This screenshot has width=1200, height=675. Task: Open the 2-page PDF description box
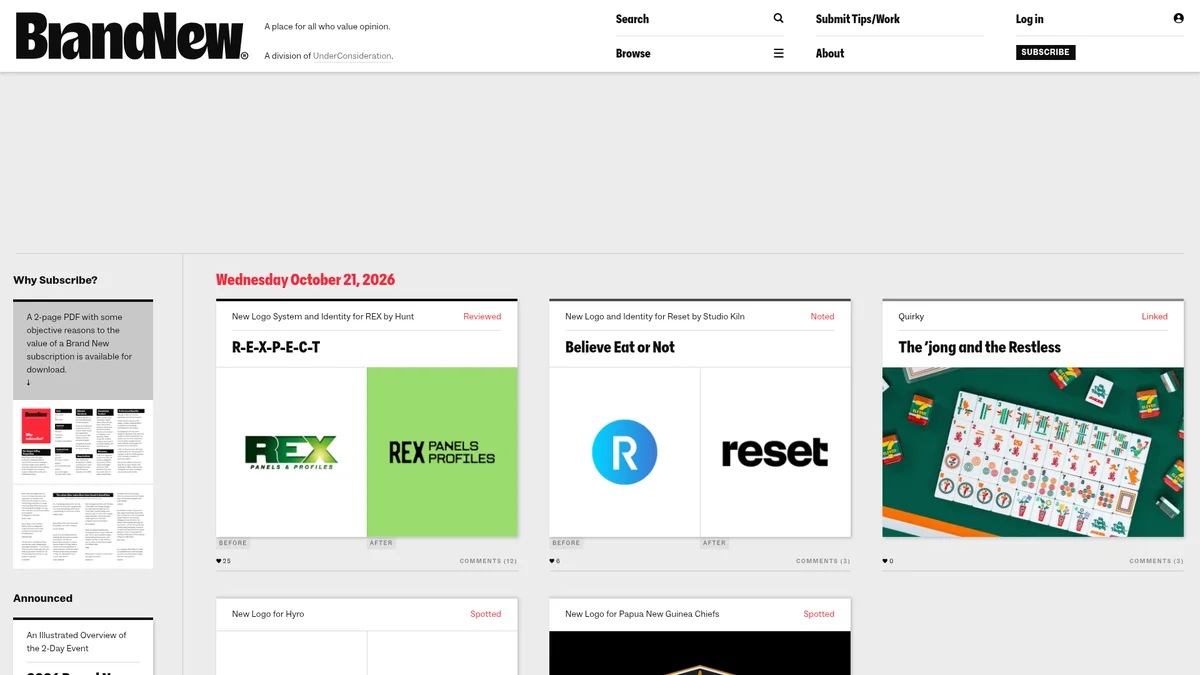pos(83,350)
